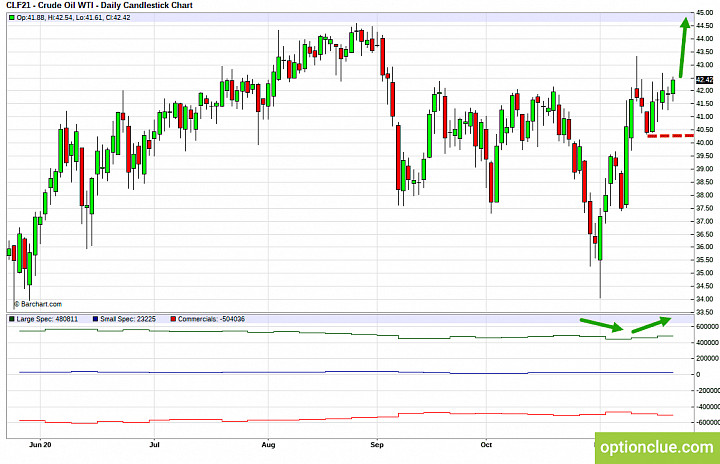Click the 34.00 price axis label
Image resolution: width=720 pixels, height=464 pixels.
coord(704,299)
